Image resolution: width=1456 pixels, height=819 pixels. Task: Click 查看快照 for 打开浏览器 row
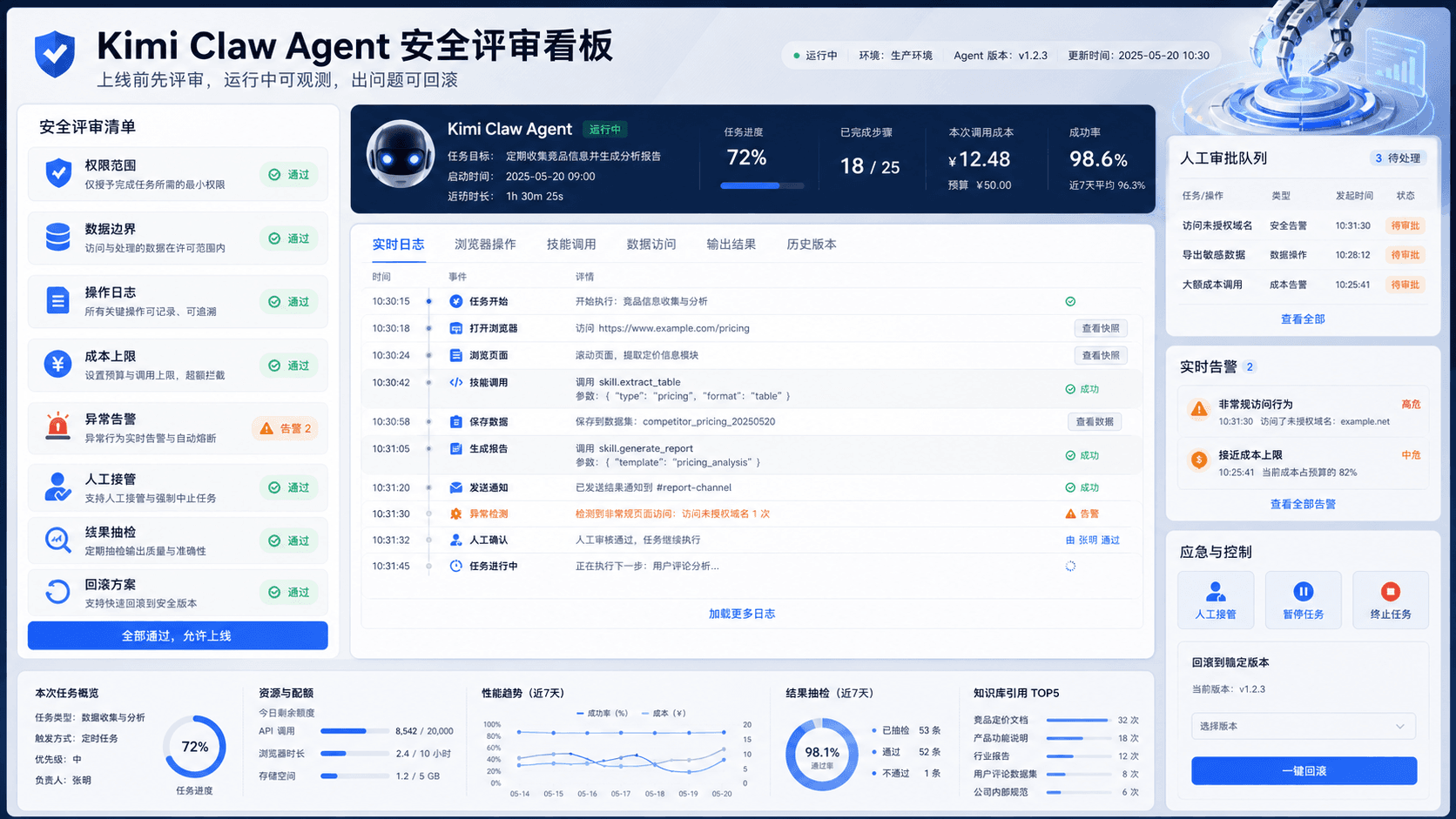1101,328
